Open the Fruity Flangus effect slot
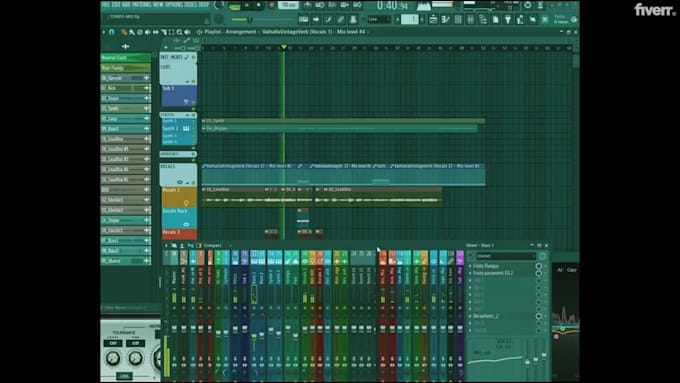The image size is (680, 383). [486, 266]
